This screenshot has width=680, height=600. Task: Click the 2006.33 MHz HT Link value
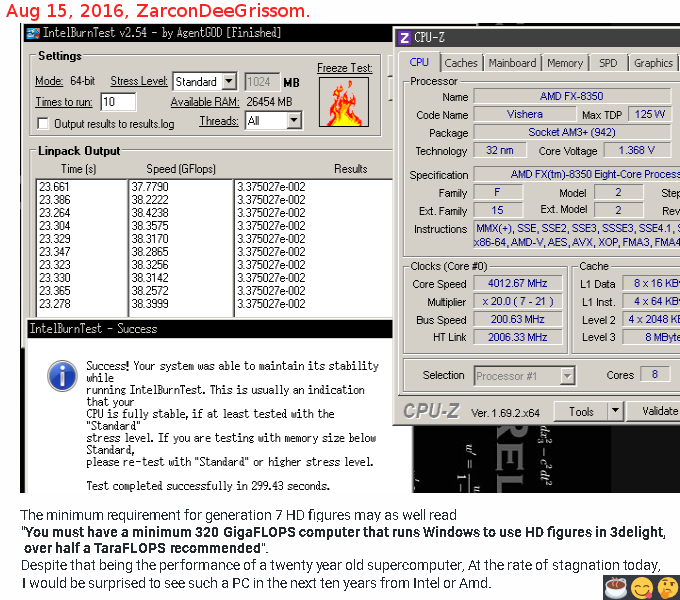517,337
